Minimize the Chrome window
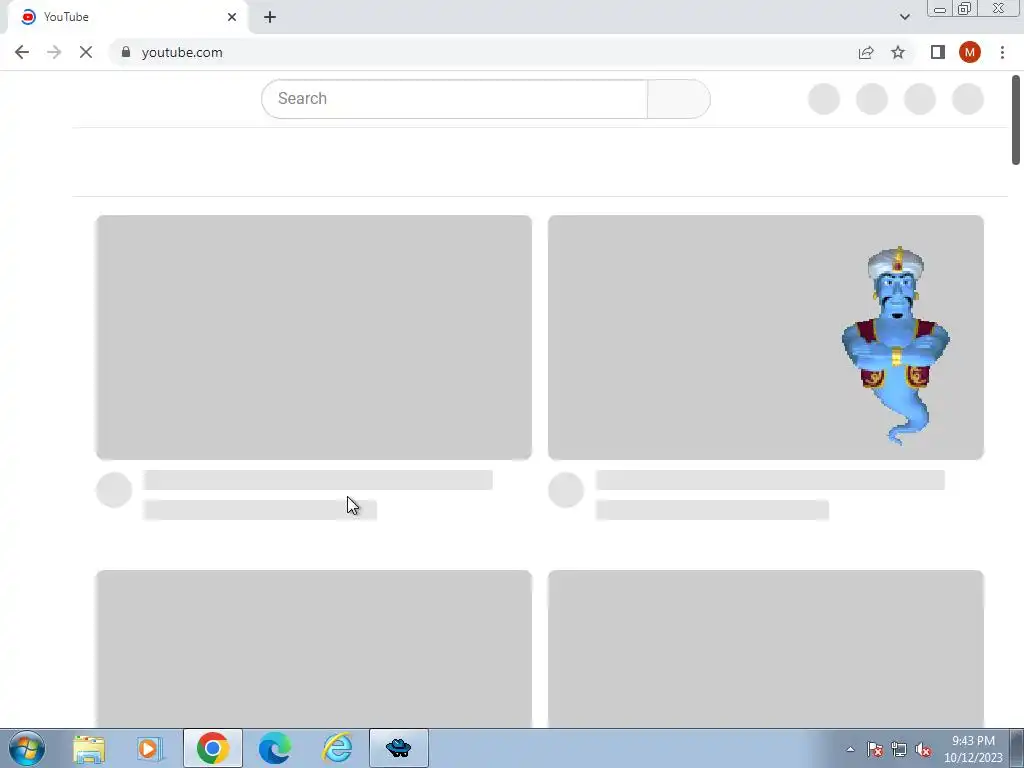 coord(940,9)
